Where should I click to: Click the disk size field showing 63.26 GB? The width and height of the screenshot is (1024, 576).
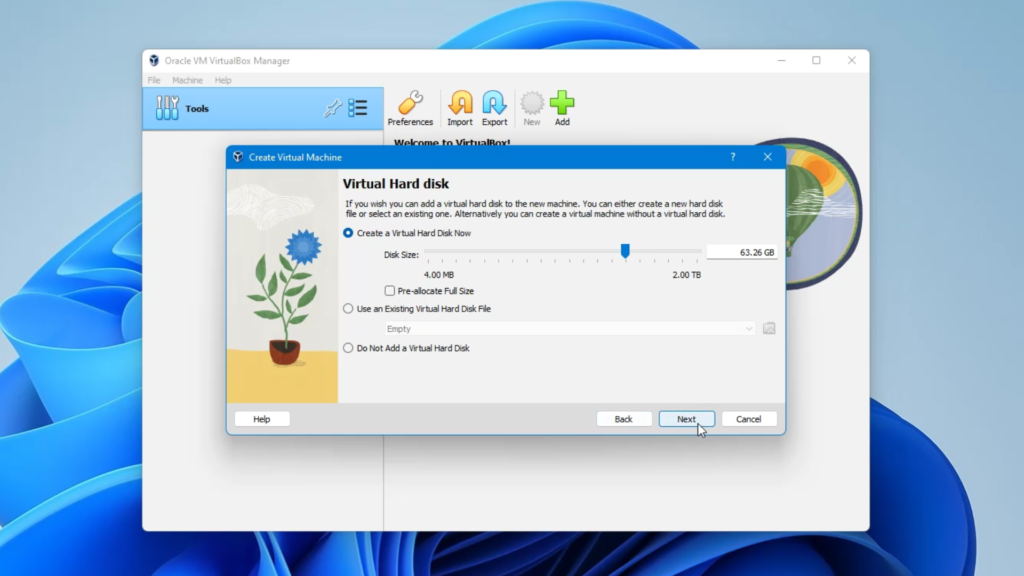(x=742, y=252)
